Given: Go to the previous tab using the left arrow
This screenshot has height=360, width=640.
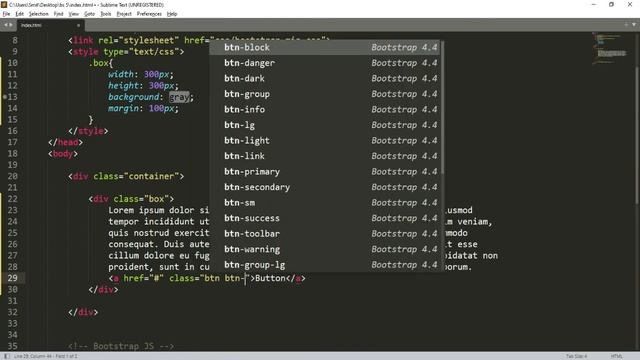Looking at the screenshot, I should click(5, 25).
